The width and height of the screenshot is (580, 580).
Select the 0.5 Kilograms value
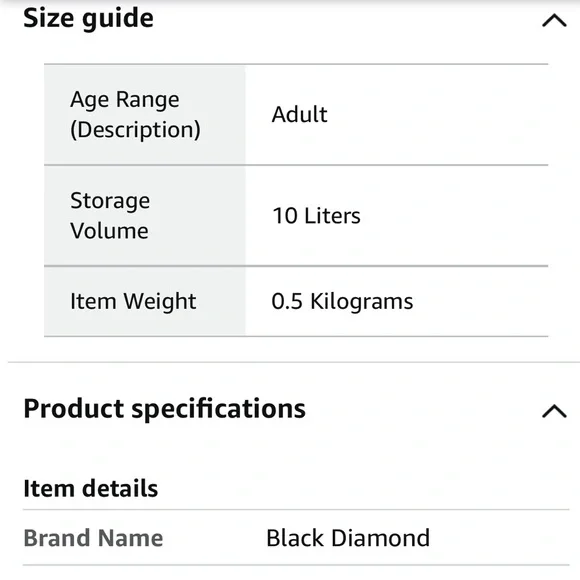(343, 301)
